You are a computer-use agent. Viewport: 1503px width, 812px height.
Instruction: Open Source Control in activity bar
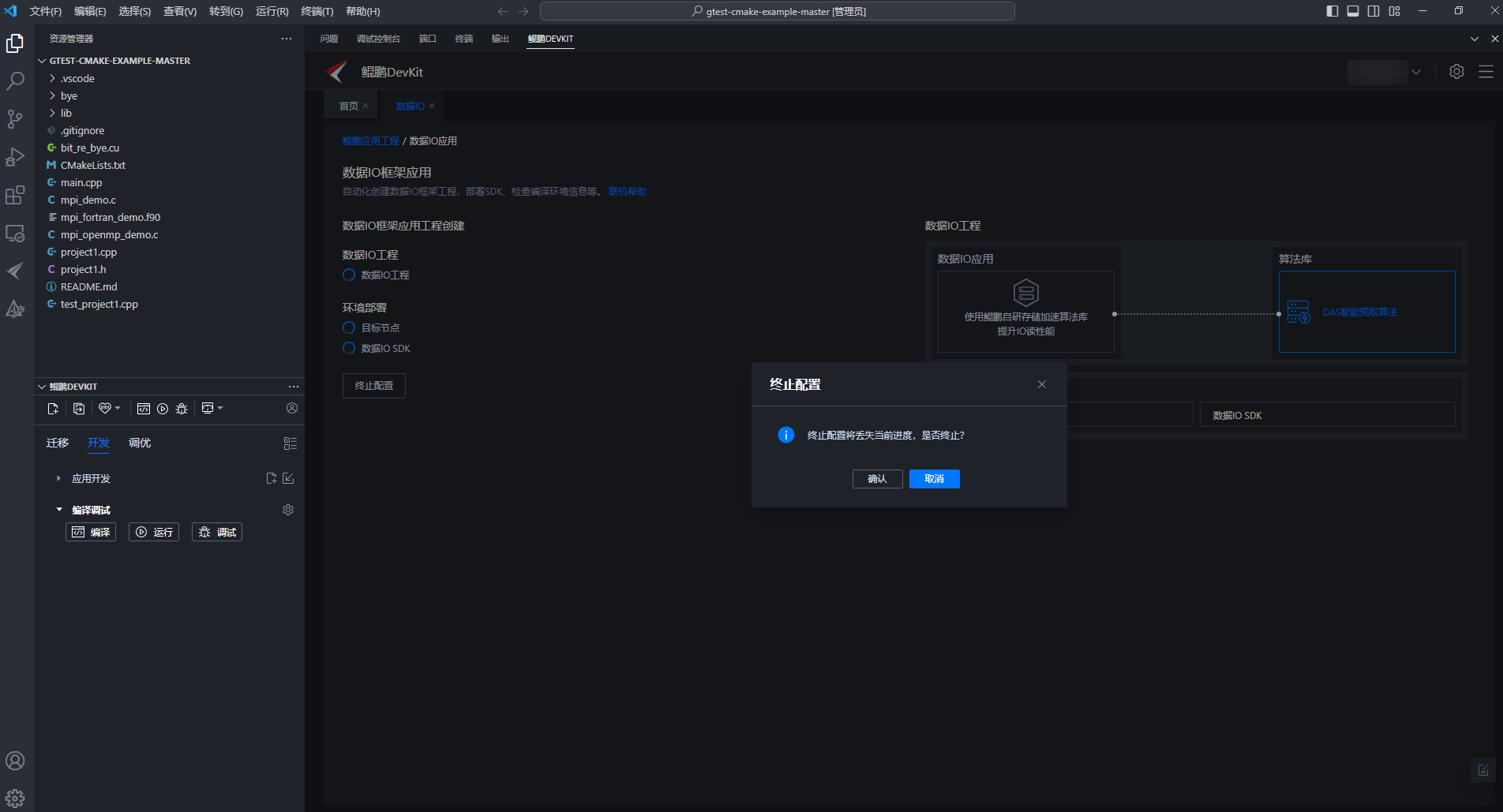[x=15, y=119]
